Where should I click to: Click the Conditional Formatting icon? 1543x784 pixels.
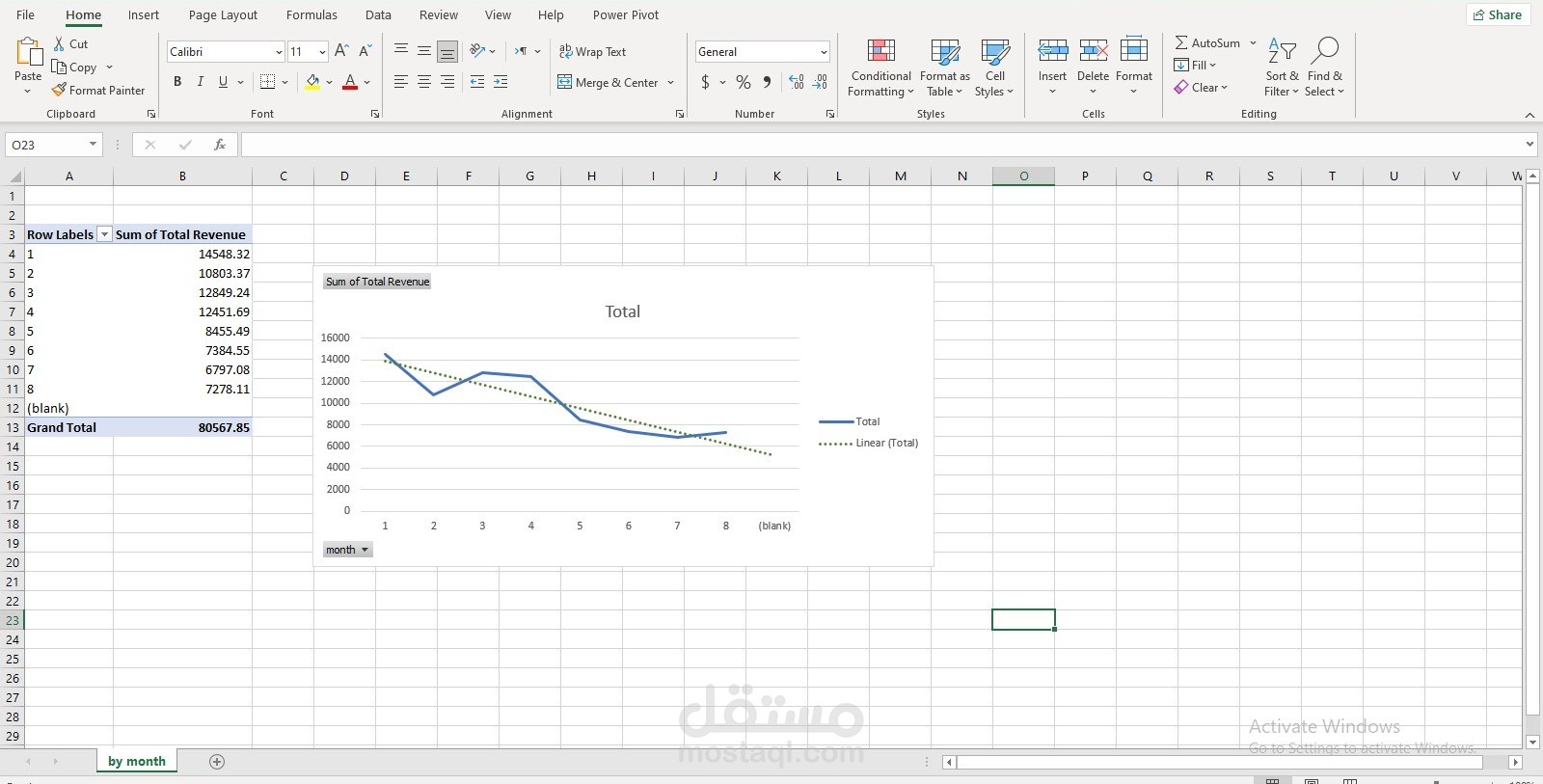880,52
